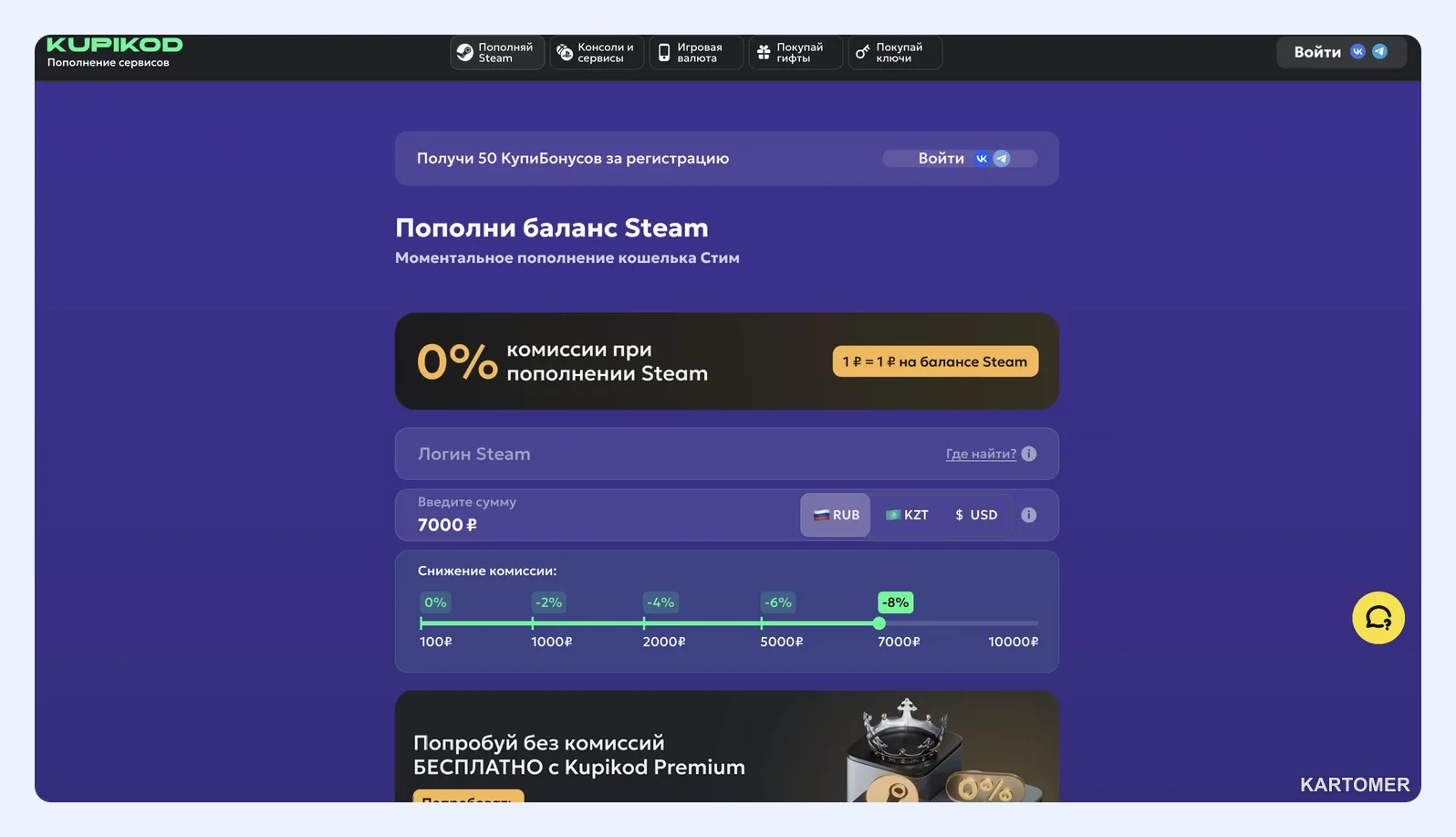This screenshot has height=837, width=1456.
Task: Click the 5000₽ slider label
Action: point(782,642)
